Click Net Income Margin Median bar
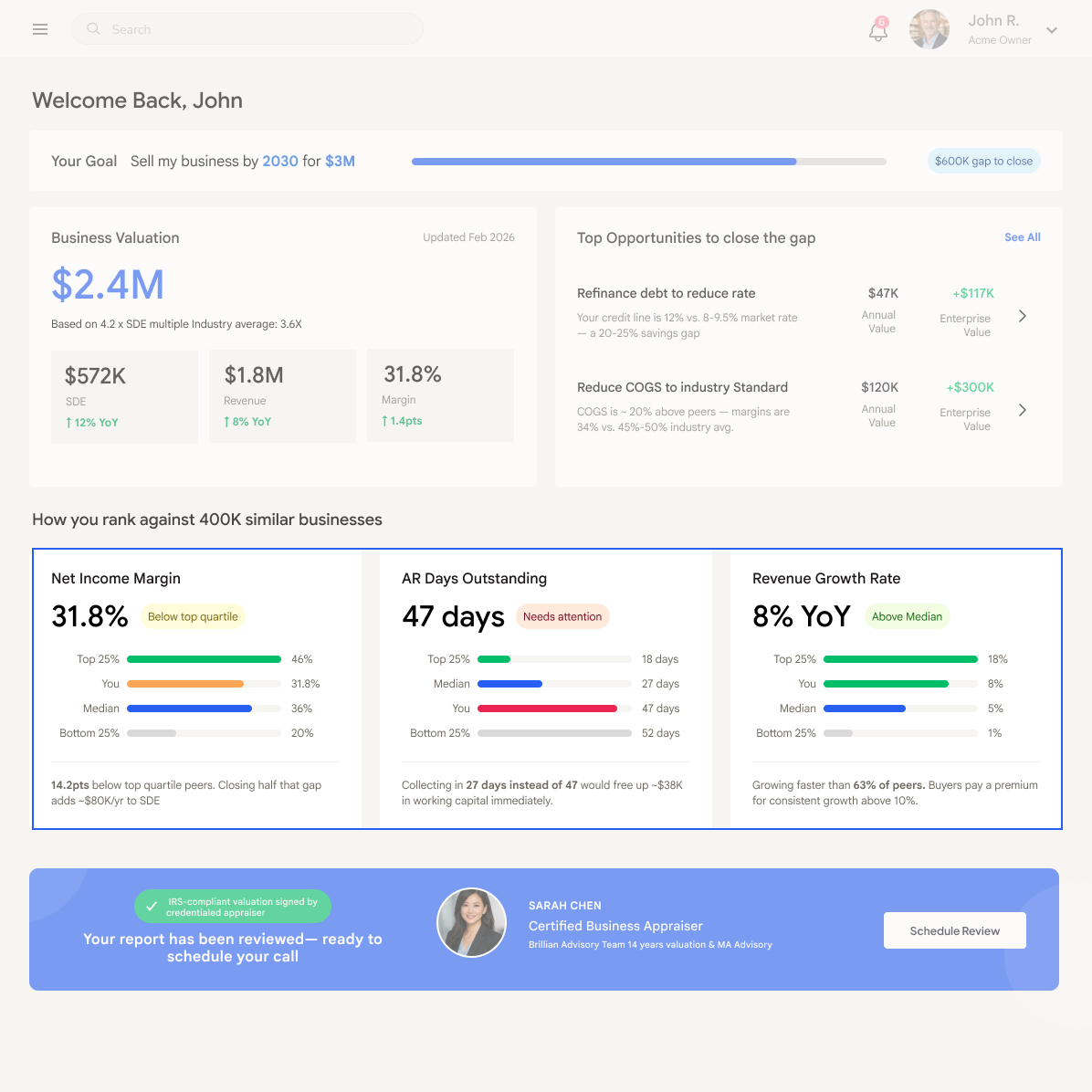This screenshot has height=1092, width=1092. [189, 709]
